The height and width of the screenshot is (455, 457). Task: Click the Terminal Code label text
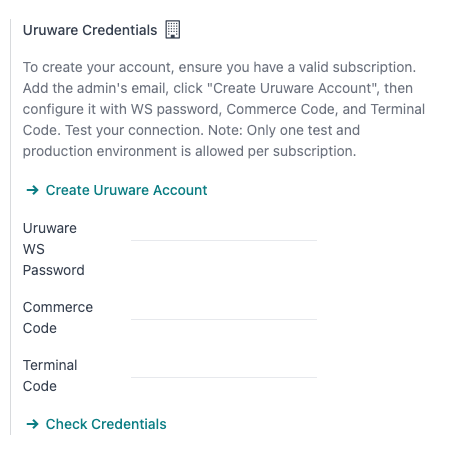coord(50,376)
